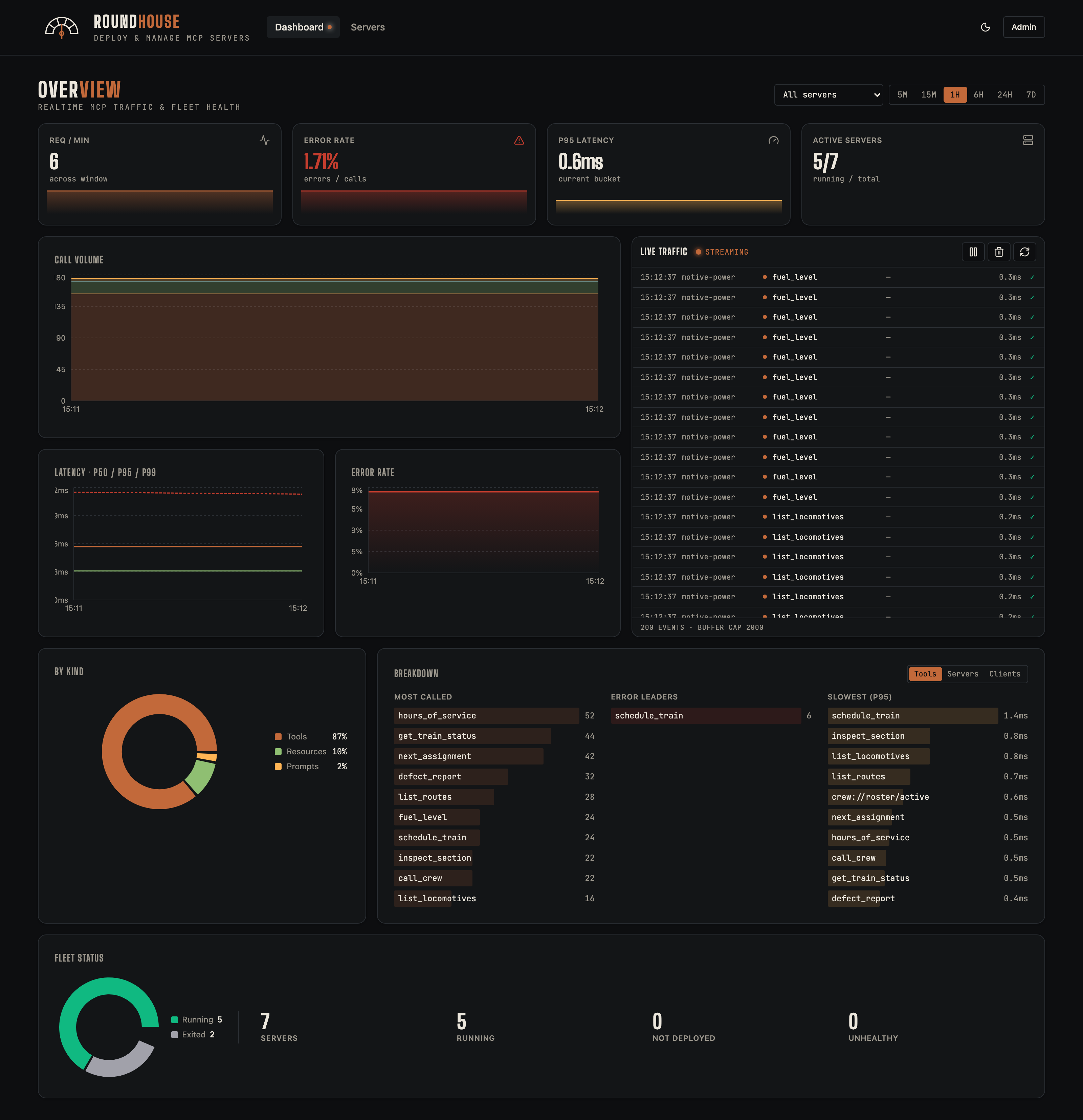This screenshot has height=1120, width=1083.
Task: Click the Exited legend gray swatch
Action: pyautogui.click(x=175, y=1035)
